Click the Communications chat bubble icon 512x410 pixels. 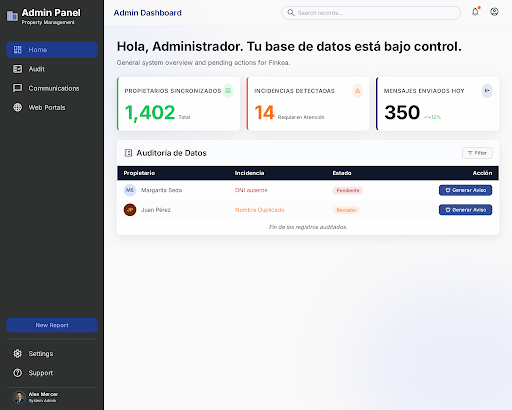click(17, 88)
